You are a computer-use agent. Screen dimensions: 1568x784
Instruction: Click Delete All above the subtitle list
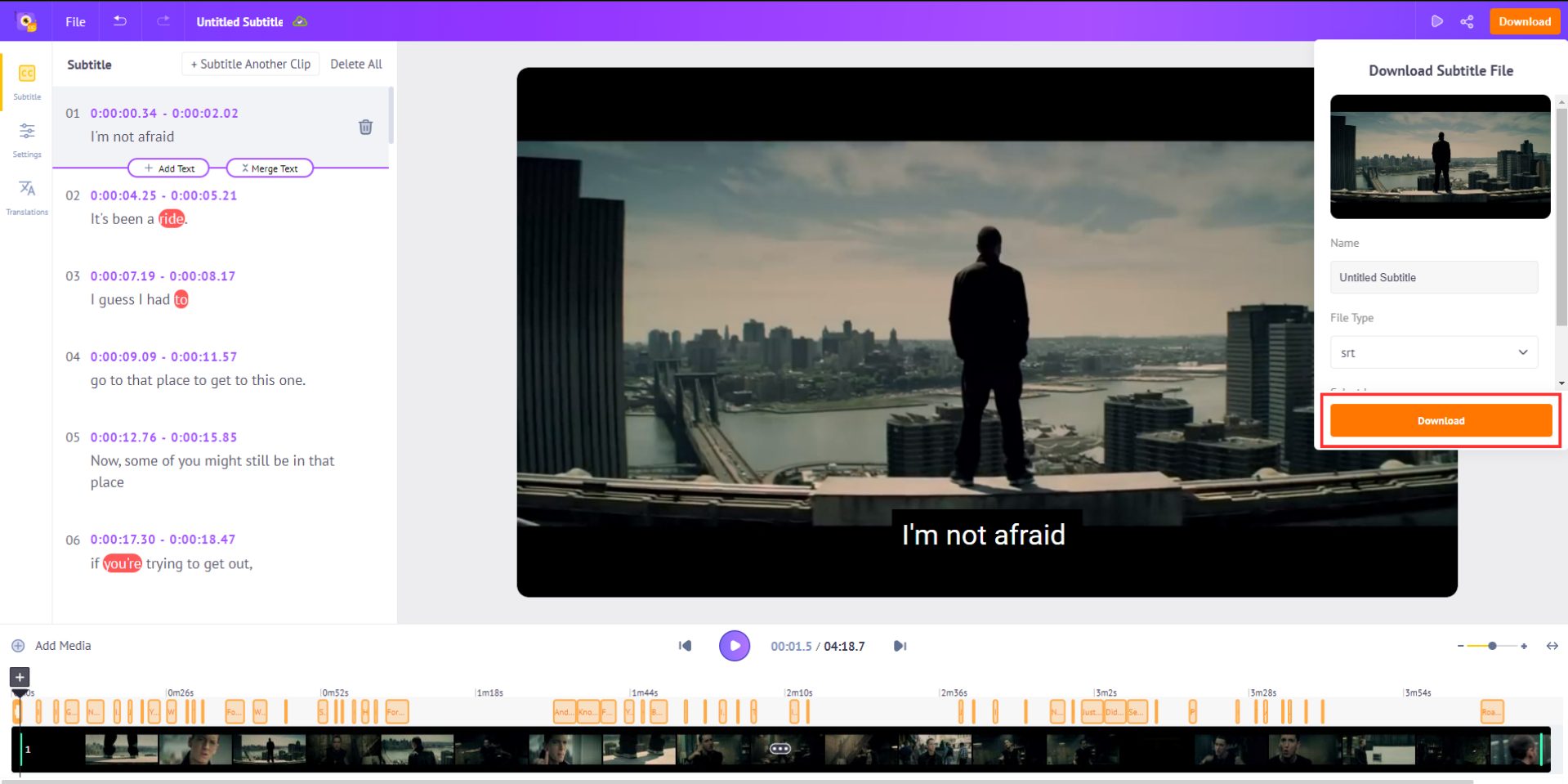pos(355,64)
